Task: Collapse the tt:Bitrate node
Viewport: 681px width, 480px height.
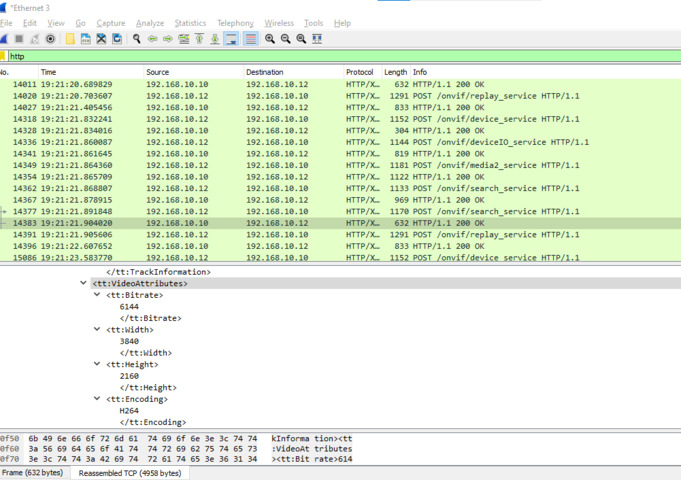Action: point(97,295)
